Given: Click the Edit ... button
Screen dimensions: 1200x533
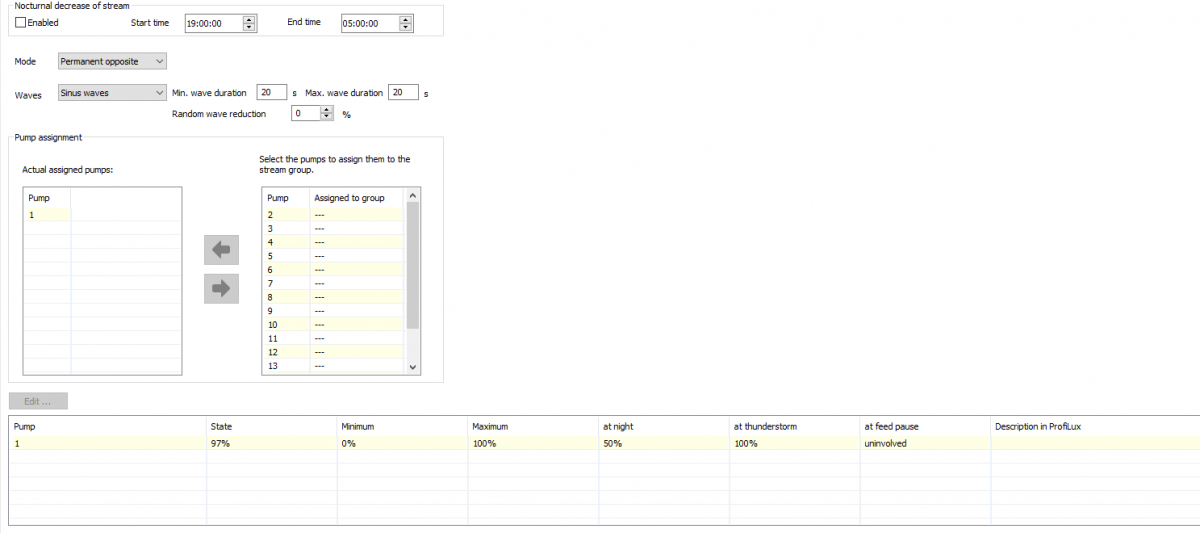Looking at the screenshot, I should (x=39, y=401).
